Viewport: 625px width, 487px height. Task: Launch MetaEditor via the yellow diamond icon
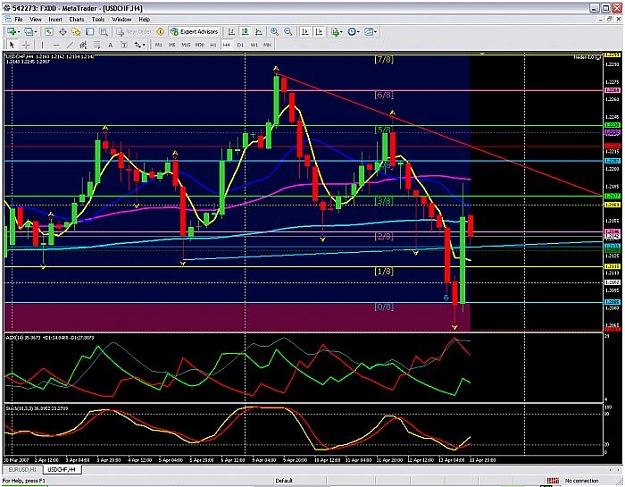[160, 32]
